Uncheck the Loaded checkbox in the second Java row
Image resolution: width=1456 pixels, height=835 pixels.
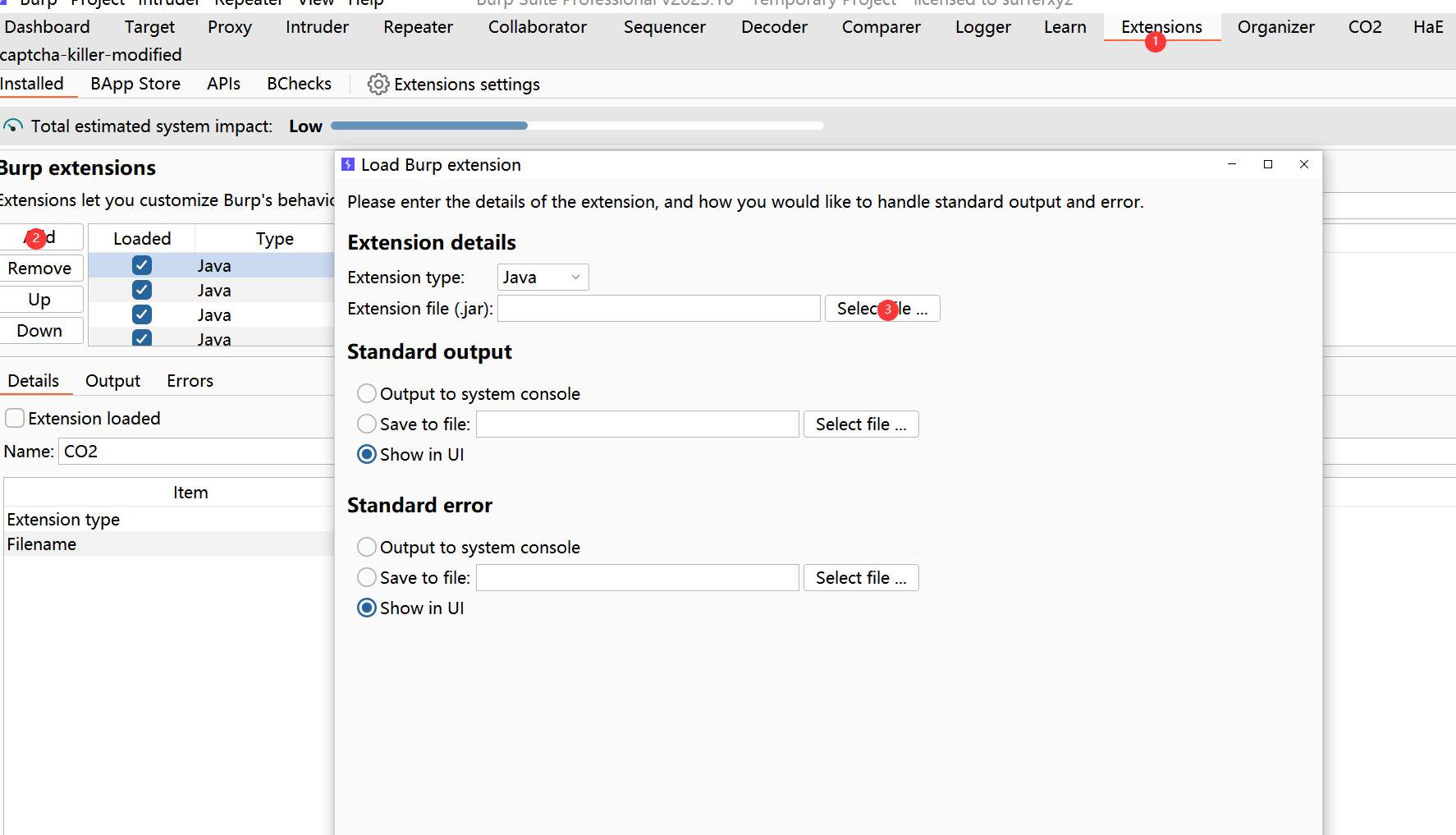tap(142, 290)
